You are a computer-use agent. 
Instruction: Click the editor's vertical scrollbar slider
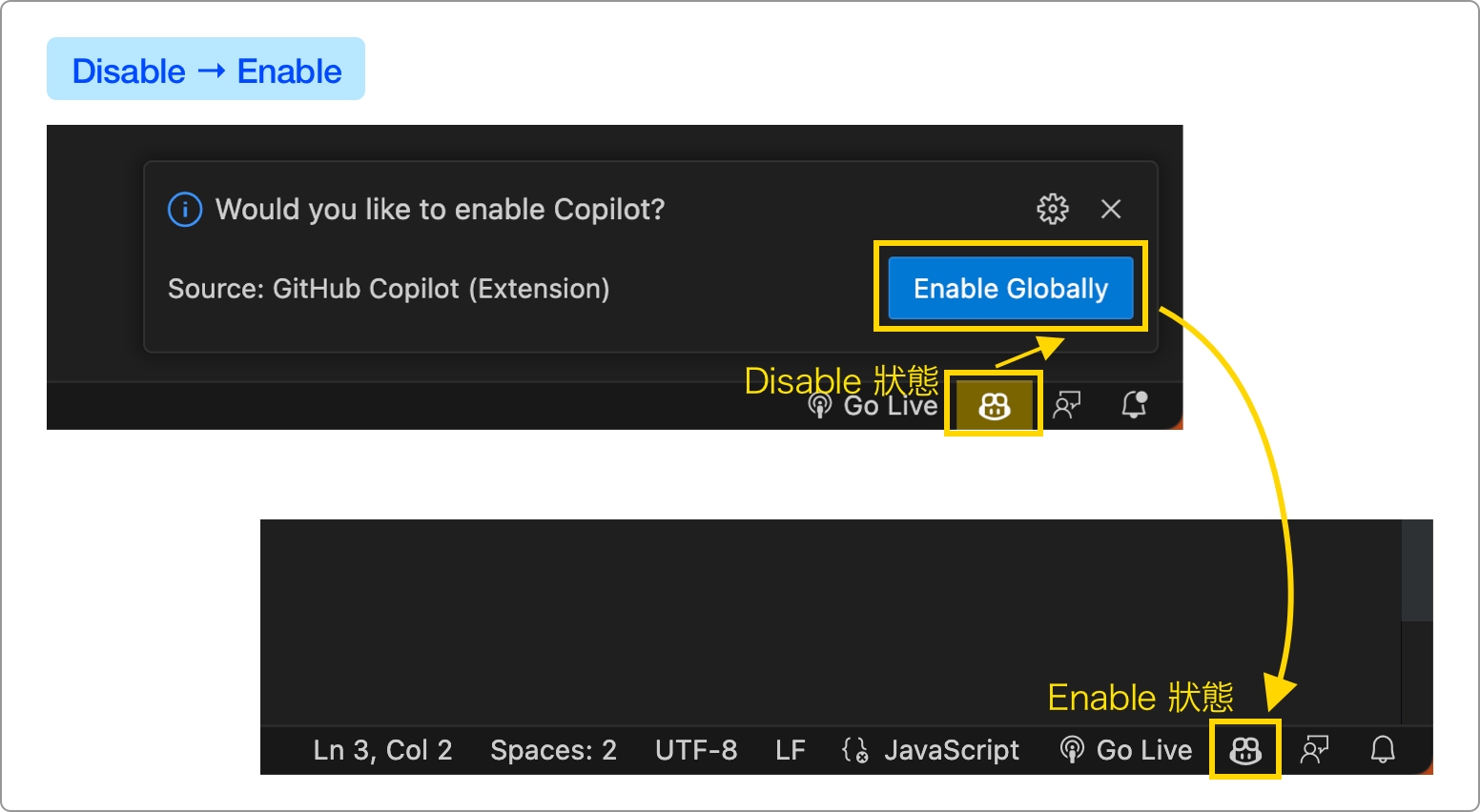click(x=1417, y=570)
